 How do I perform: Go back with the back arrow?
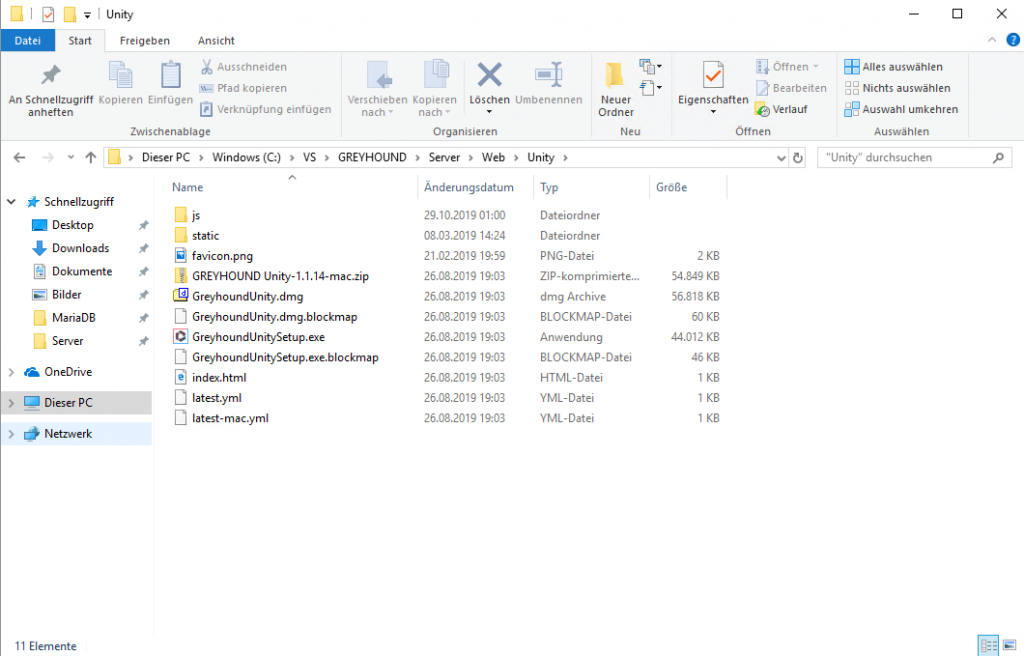20,157
